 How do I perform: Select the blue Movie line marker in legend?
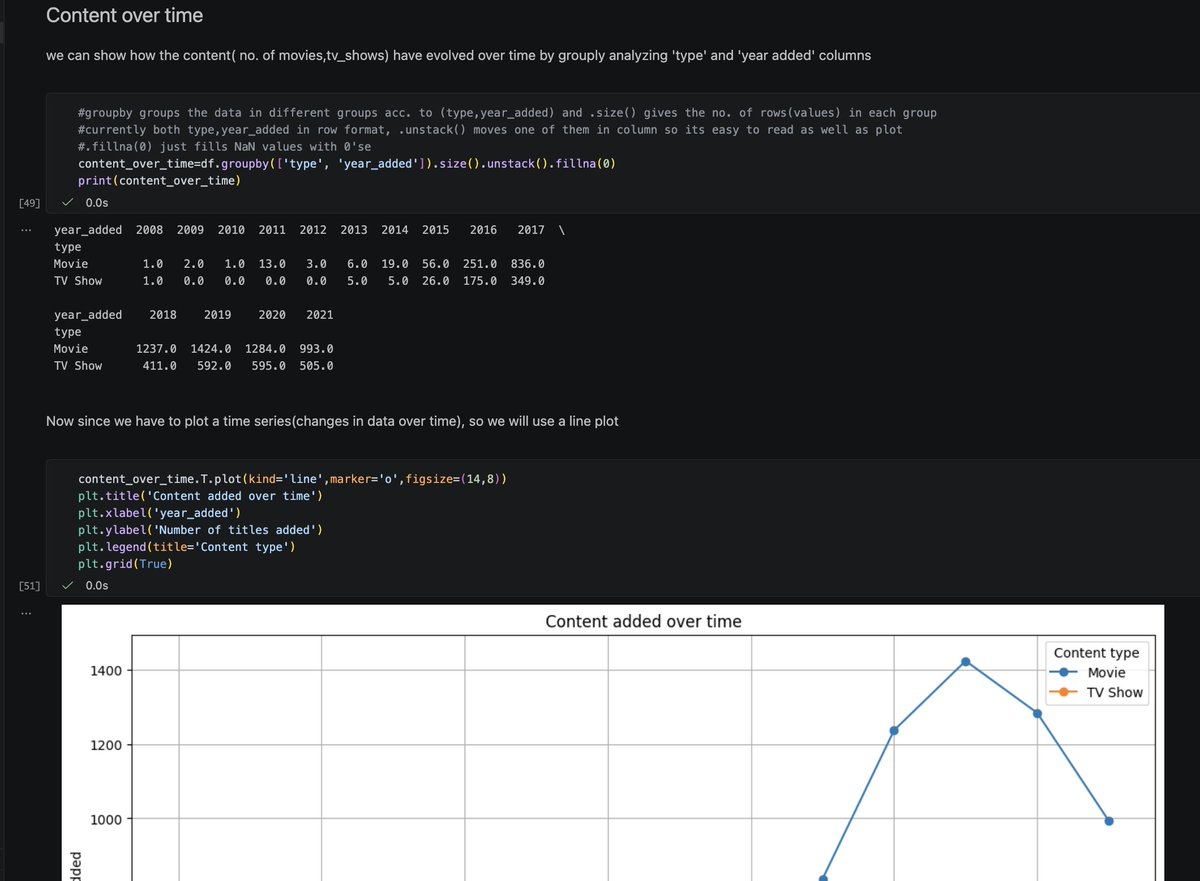coord(1066,673)
